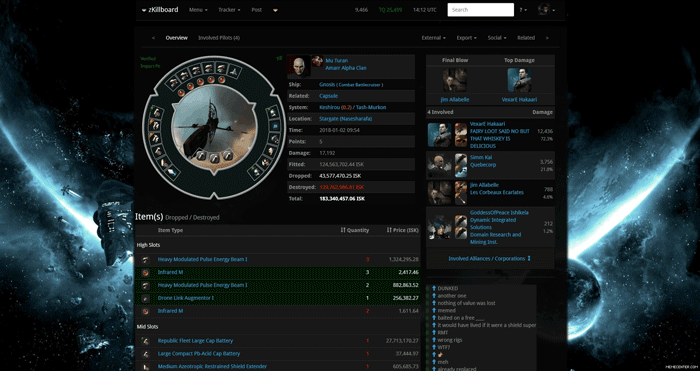This screenshot has width=700, height=371.
Task: Expand the Export dropdown
Action: click(467, 38)
